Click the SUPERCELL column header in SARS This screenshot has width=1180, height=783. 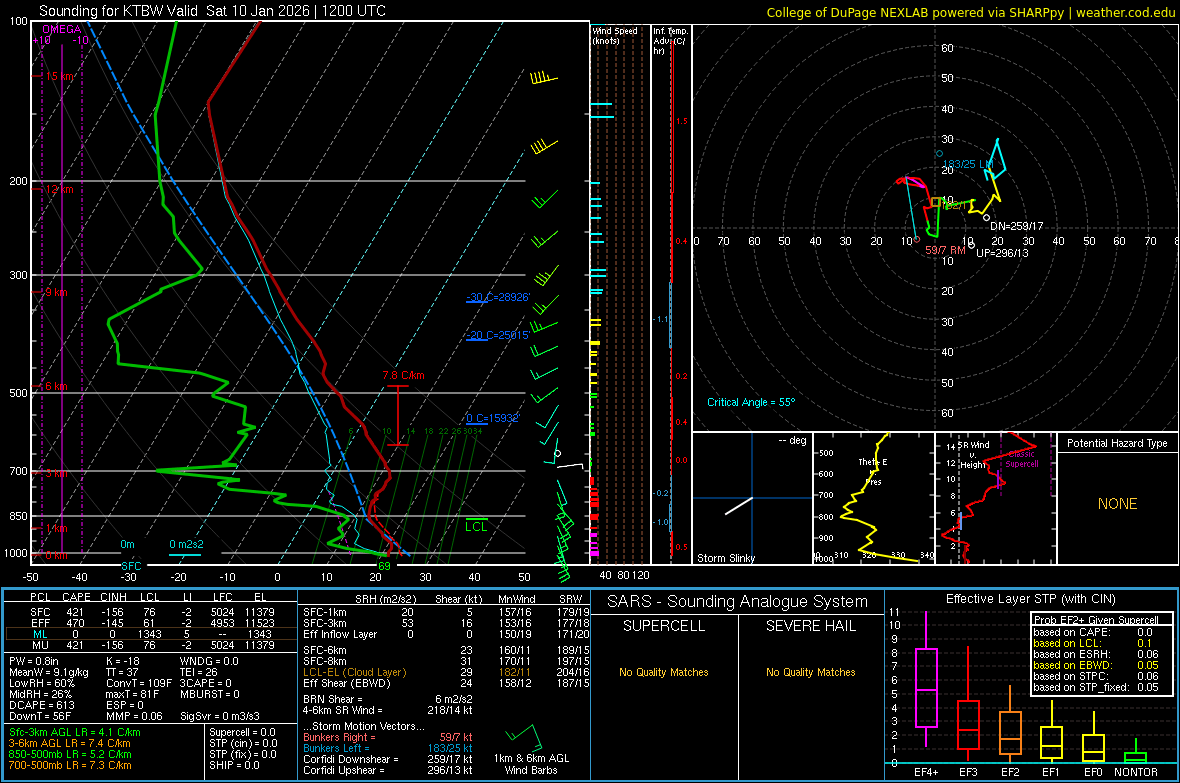coord(664,626)
